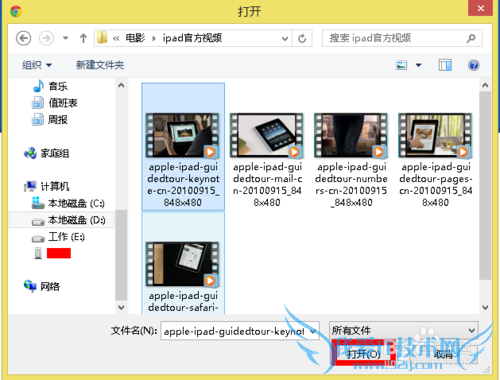This screenshot has width=500, height=380.
Task: Click the Back navigation arrow
Action: tap(23, 38)
